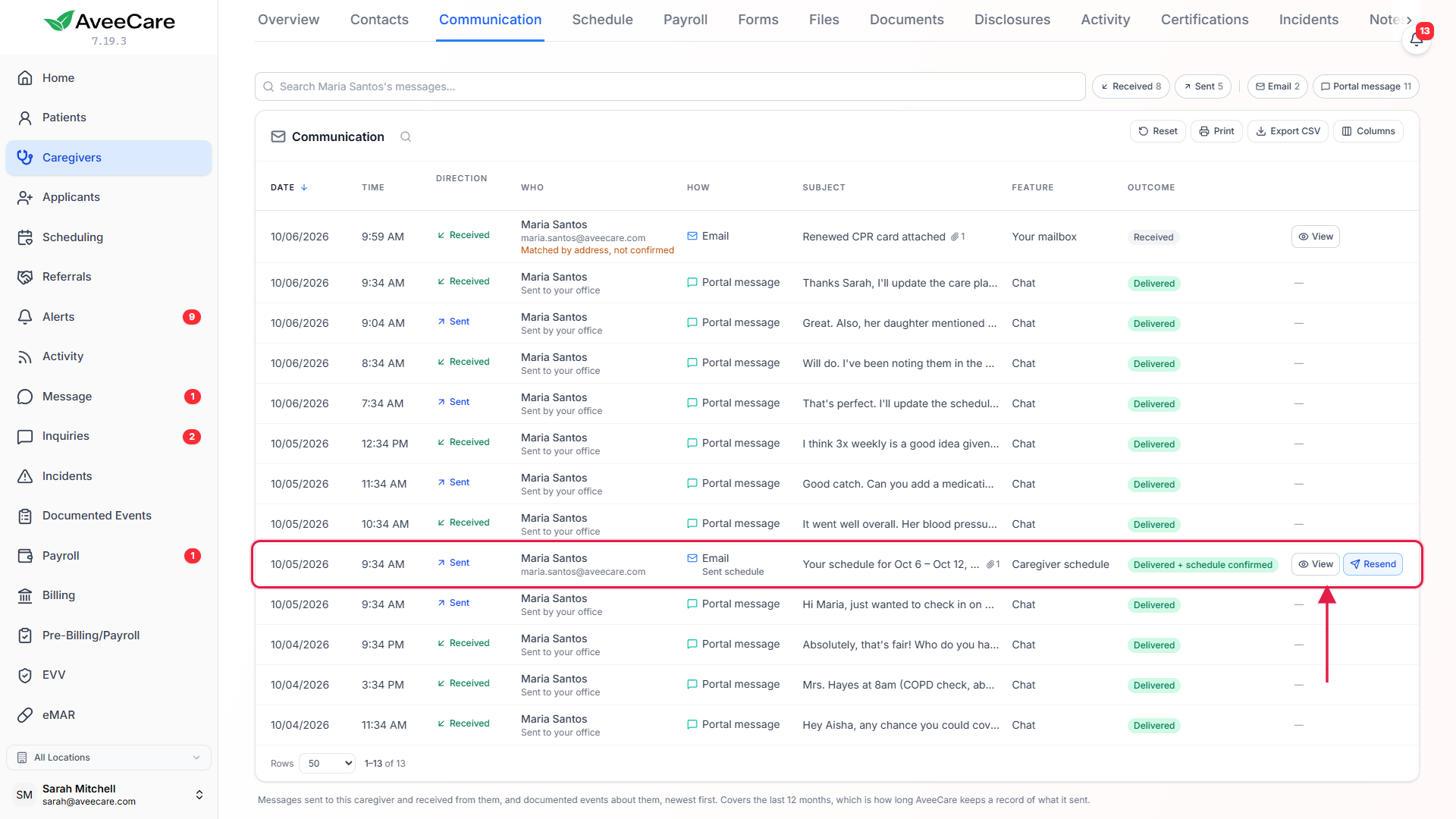The width and height of the screenshot is (1456, 819).
Task: Show more tabs with the right chevron
Action: coord(1409,20)
